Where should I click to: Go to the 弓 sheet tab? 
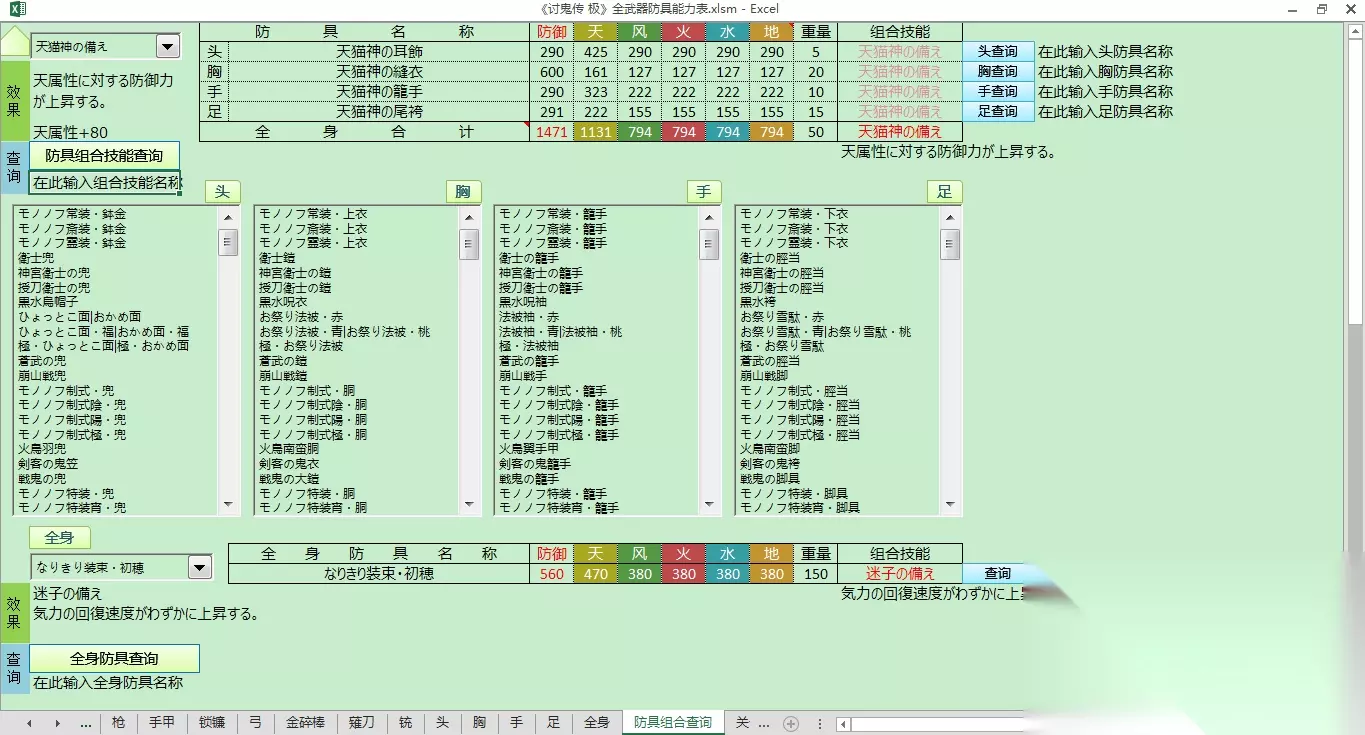click(x=256, y=723)
